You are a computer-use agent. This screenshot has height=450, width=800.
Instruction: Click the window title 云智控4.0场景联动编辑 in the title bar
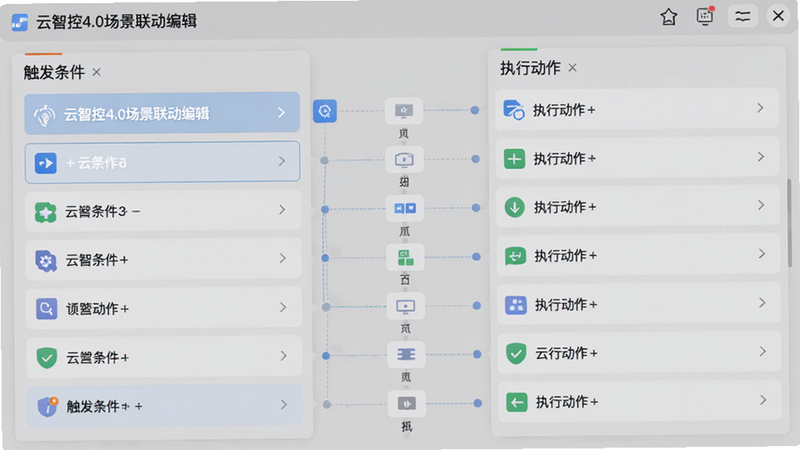(x=116, y=21)
